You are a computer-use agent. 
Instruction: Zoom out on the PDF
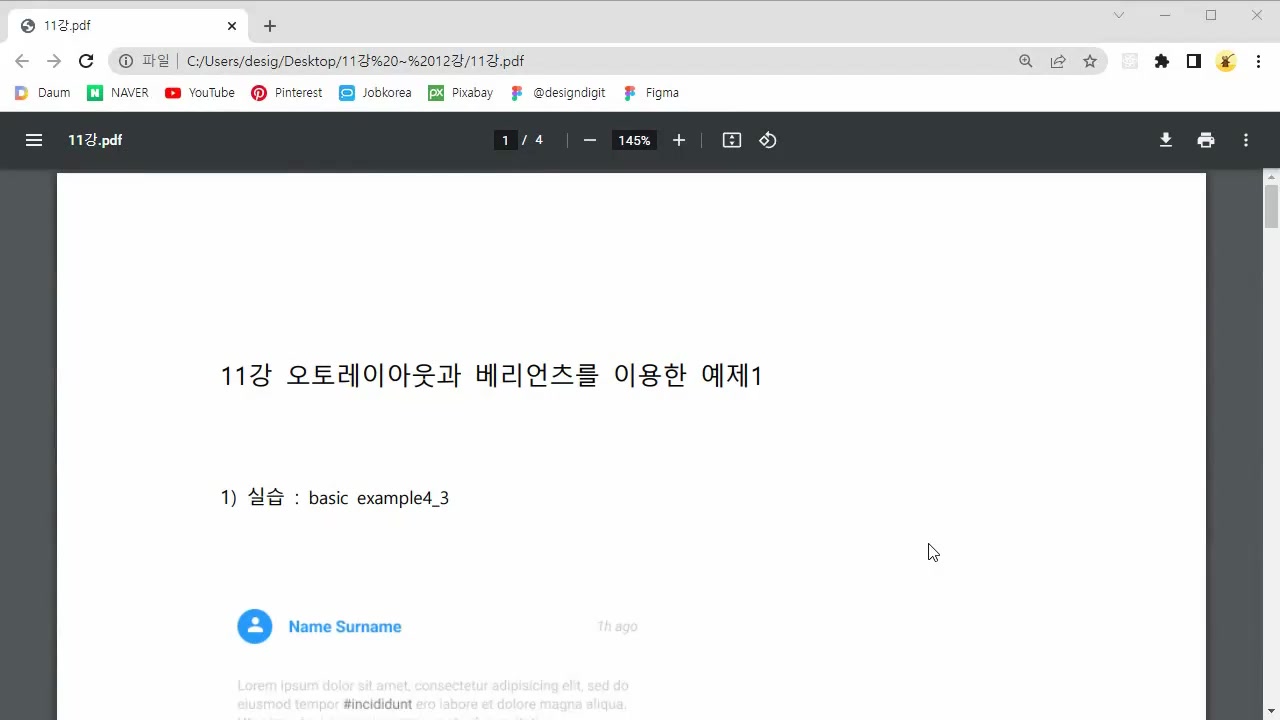589,140
